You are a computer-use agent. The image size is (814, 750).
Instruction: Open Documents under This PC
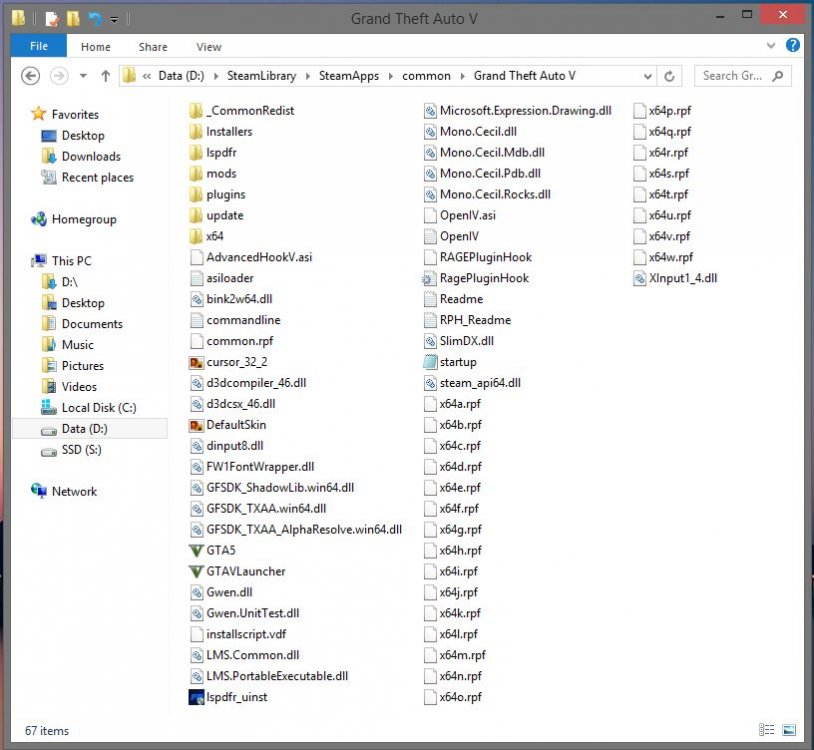(x=92, y=324)
